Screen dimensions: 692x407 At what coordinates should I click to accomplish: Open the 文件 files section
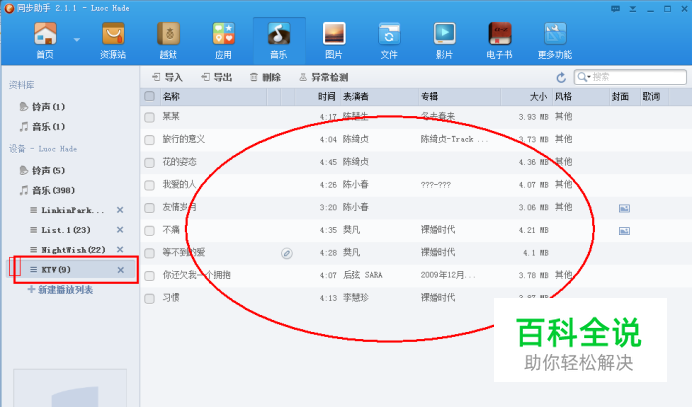pos(389,41)
